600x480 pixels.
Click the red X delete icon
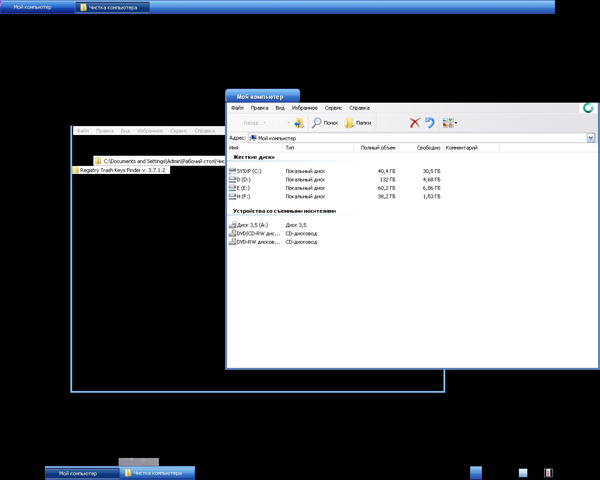[414, 123]
